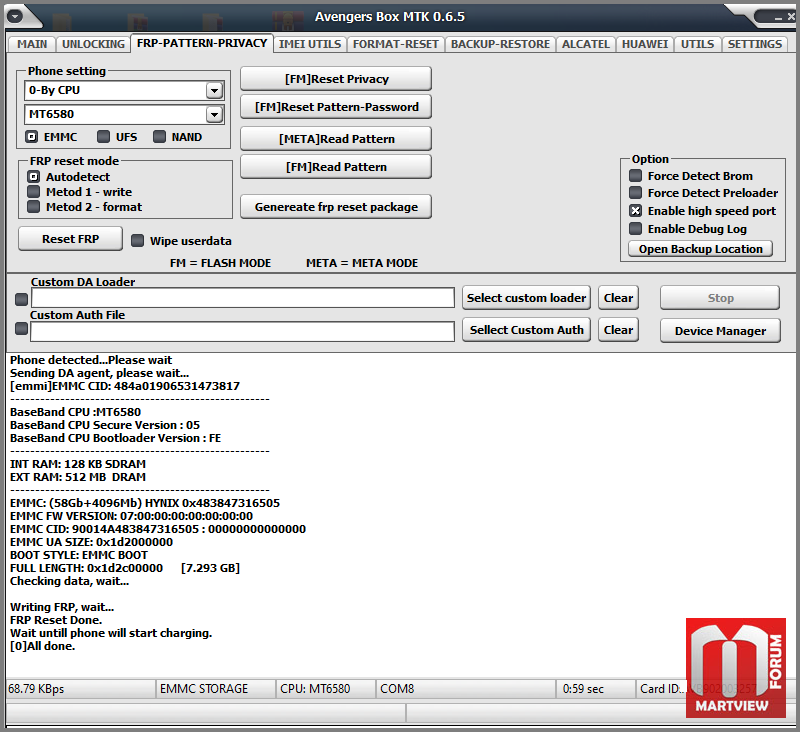Click the EMMC STORAGE status bar entry
The image size is (800, 732).
tap(215, 689)
